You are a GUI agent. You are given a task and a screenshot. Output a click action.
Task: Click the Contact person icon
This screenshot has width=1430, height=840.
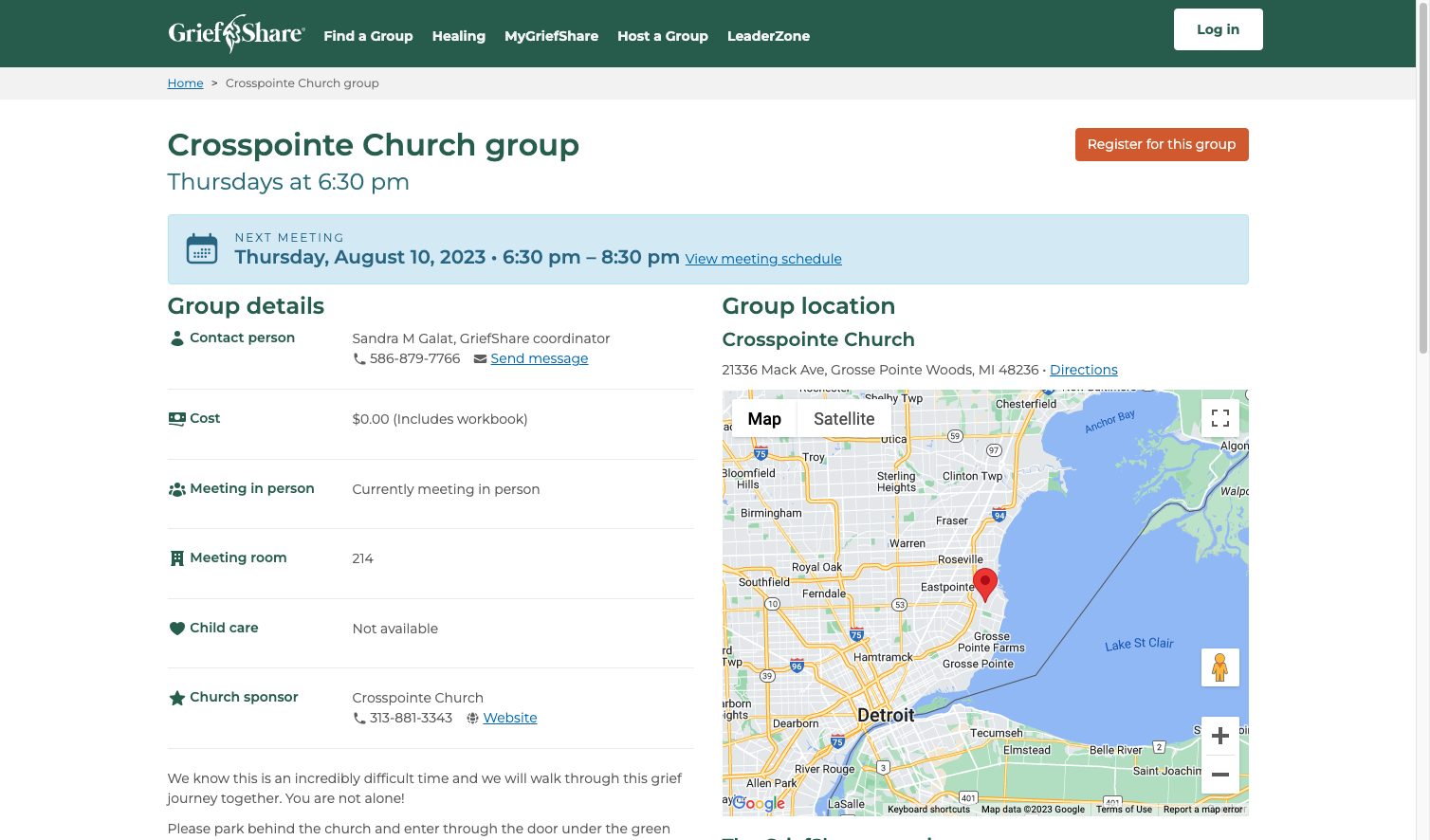[176, 338]
